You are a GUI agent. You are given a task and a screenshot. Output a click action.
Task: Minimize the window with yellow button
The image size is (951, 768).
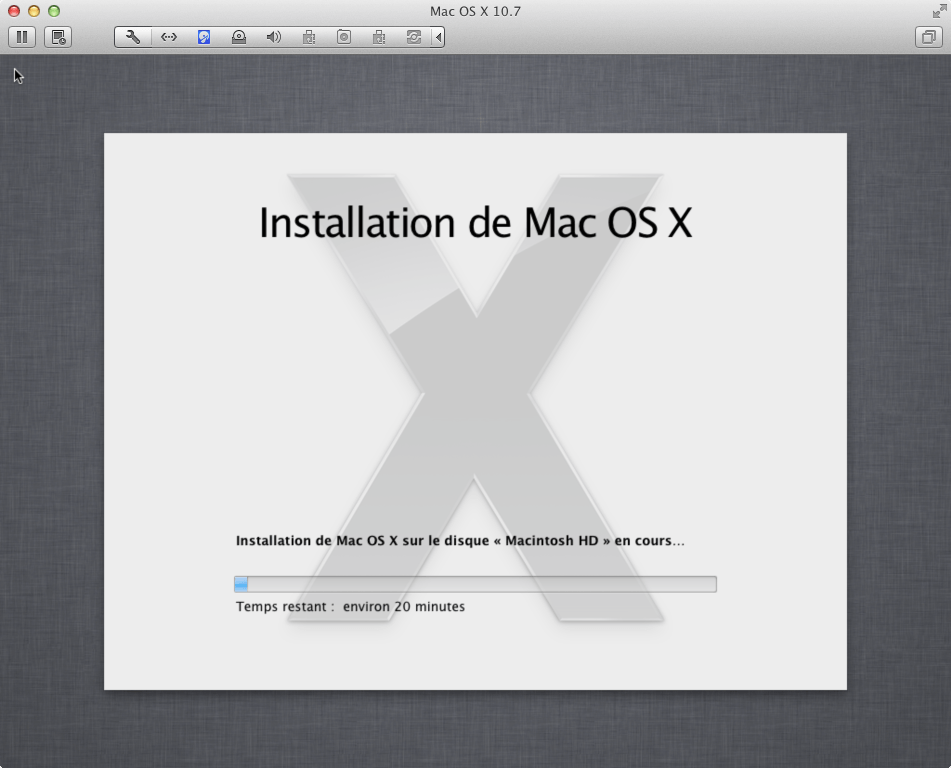click(x=34, y=11)
